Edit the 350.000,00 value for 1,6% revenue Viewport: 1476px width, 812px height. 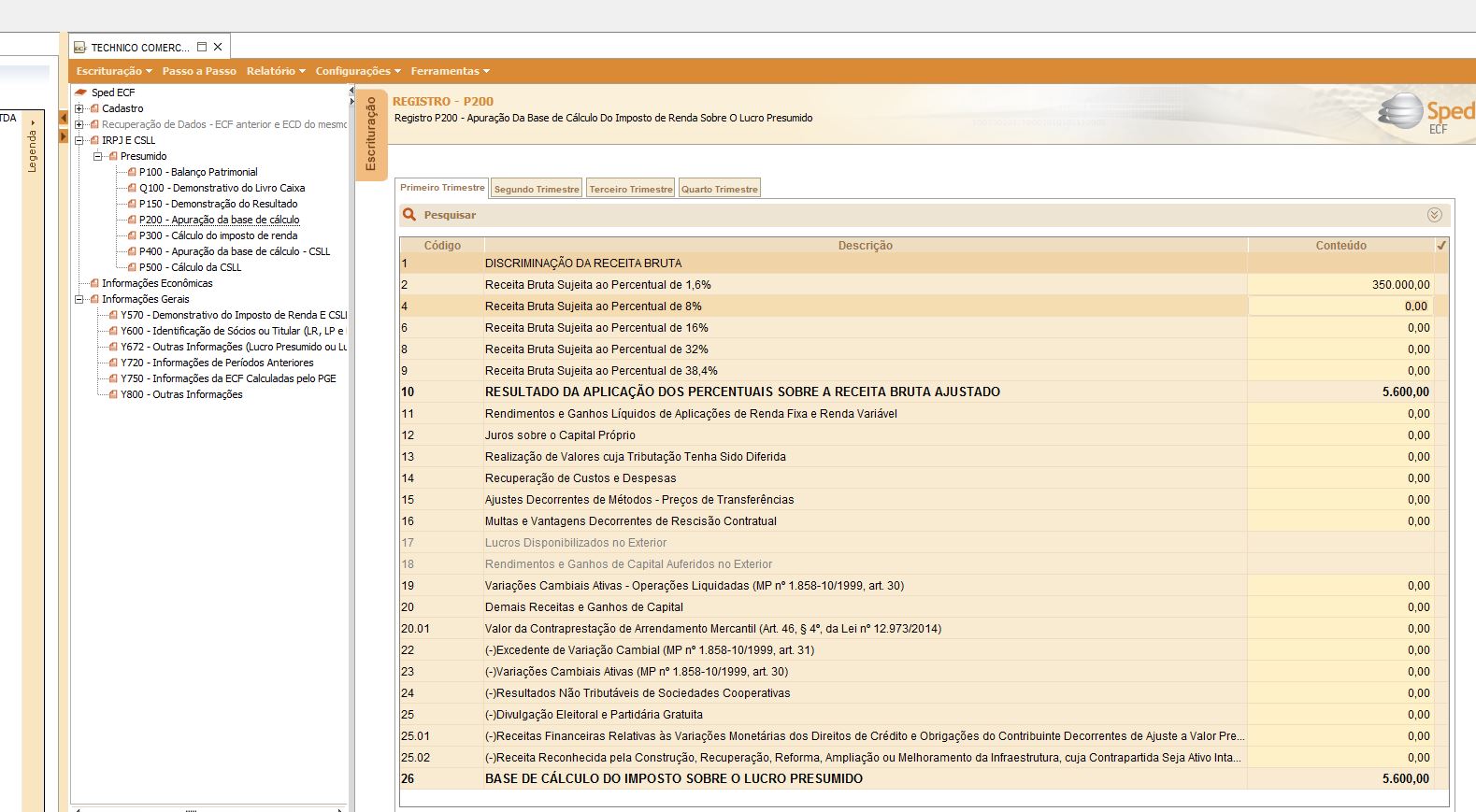click(1340, 285)
